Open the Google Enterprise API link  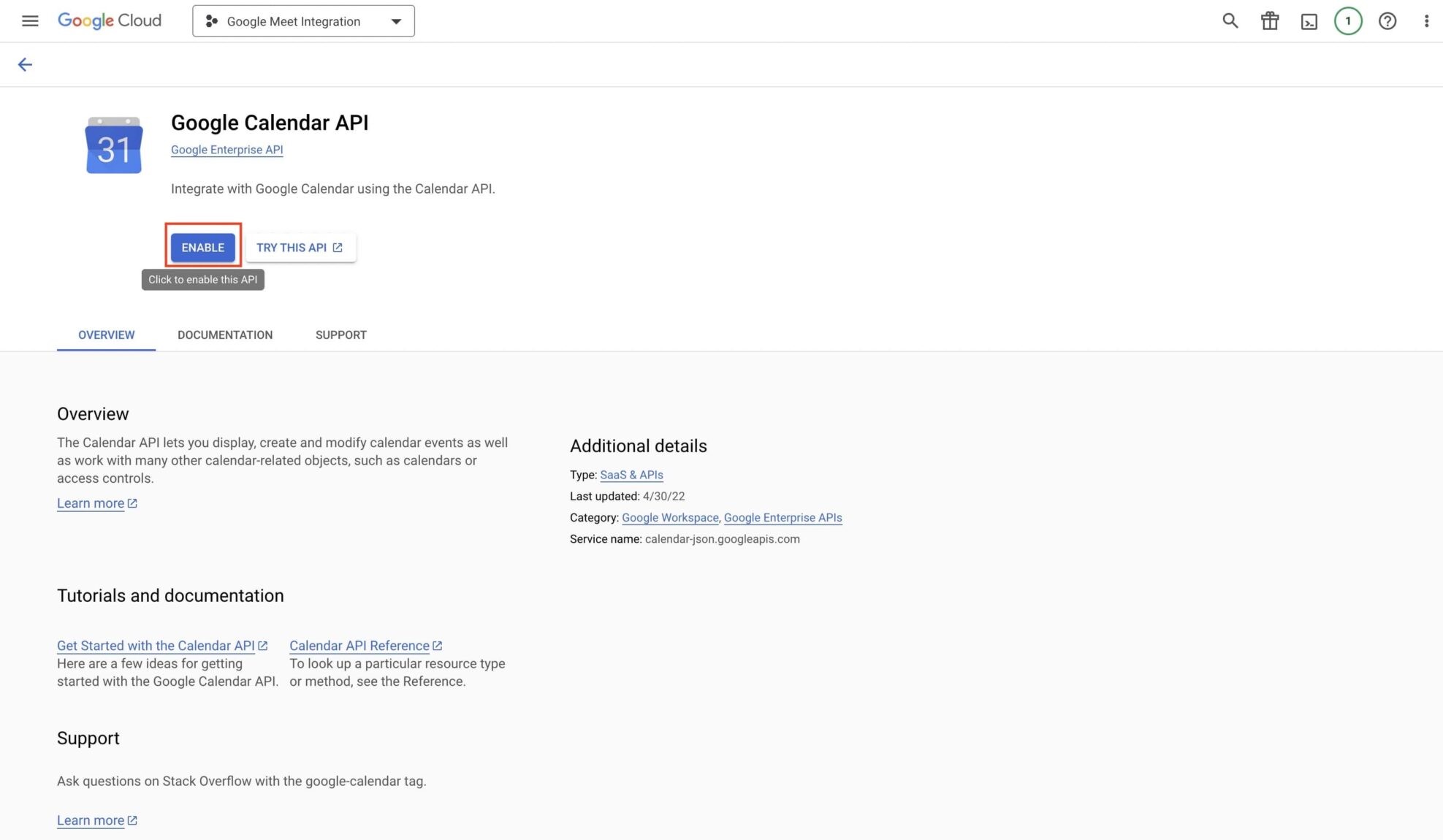[226, 150]
